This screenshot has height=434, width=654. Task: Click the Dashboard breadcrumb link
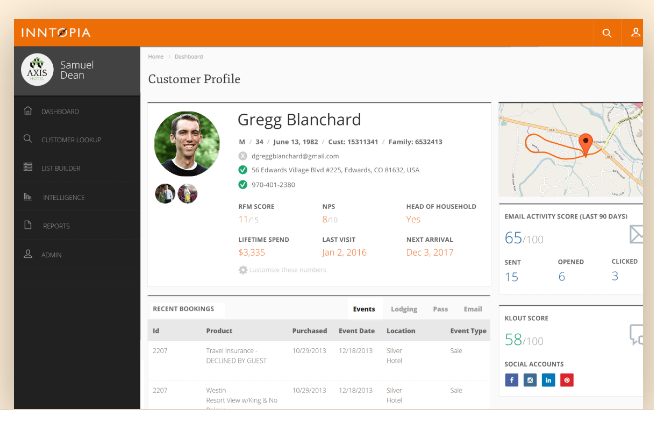coord(189,57)
